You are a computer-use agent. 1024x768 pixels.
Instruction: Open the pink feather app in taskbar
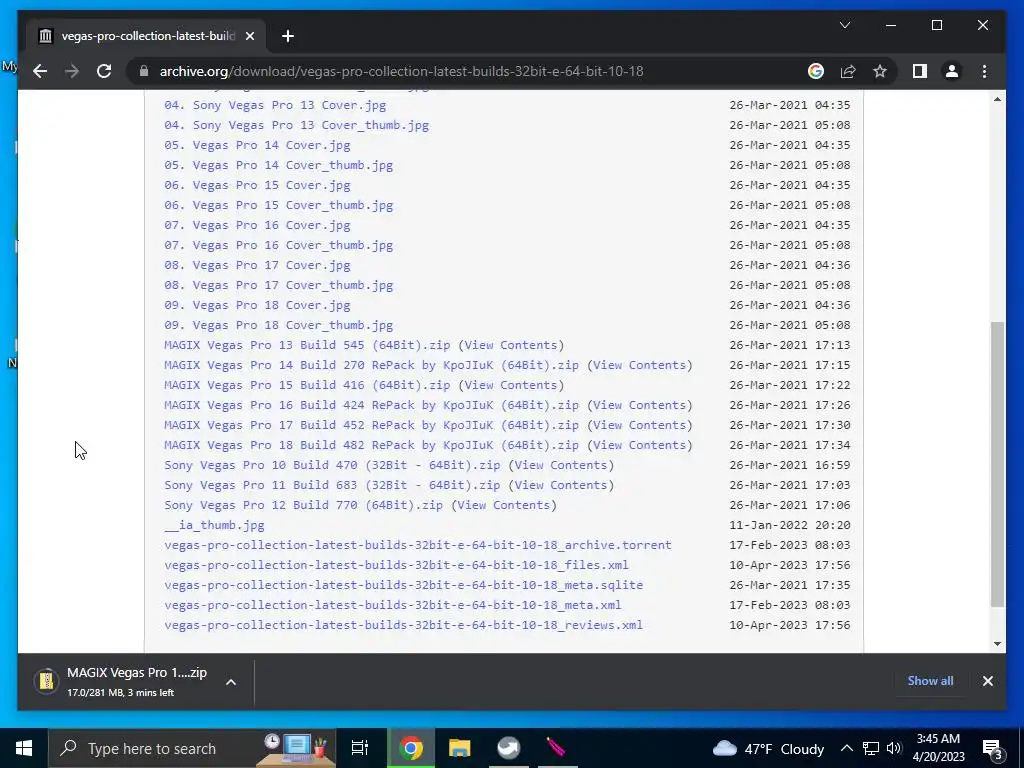556,748
